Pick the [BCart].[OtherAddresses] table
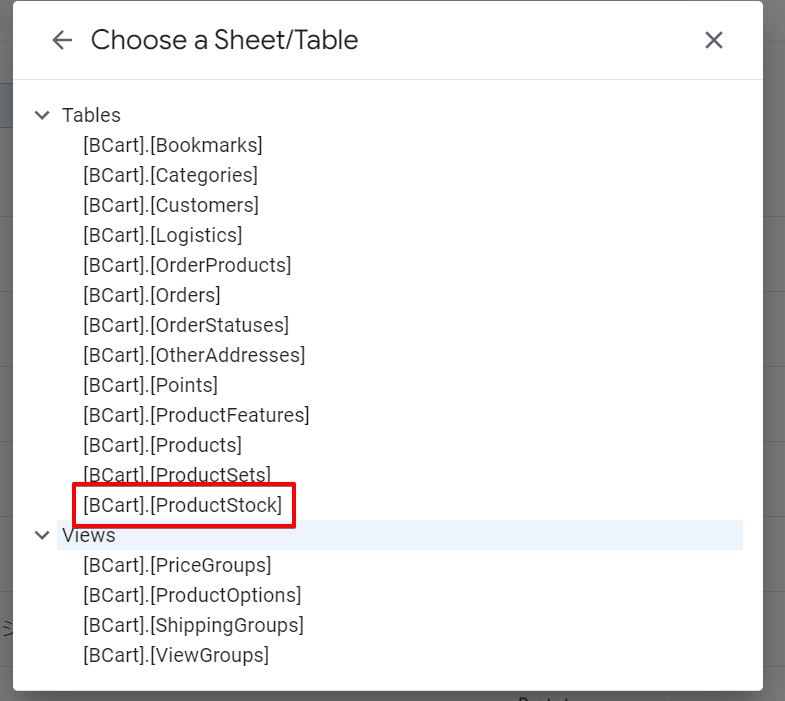 tap(194, 355)
